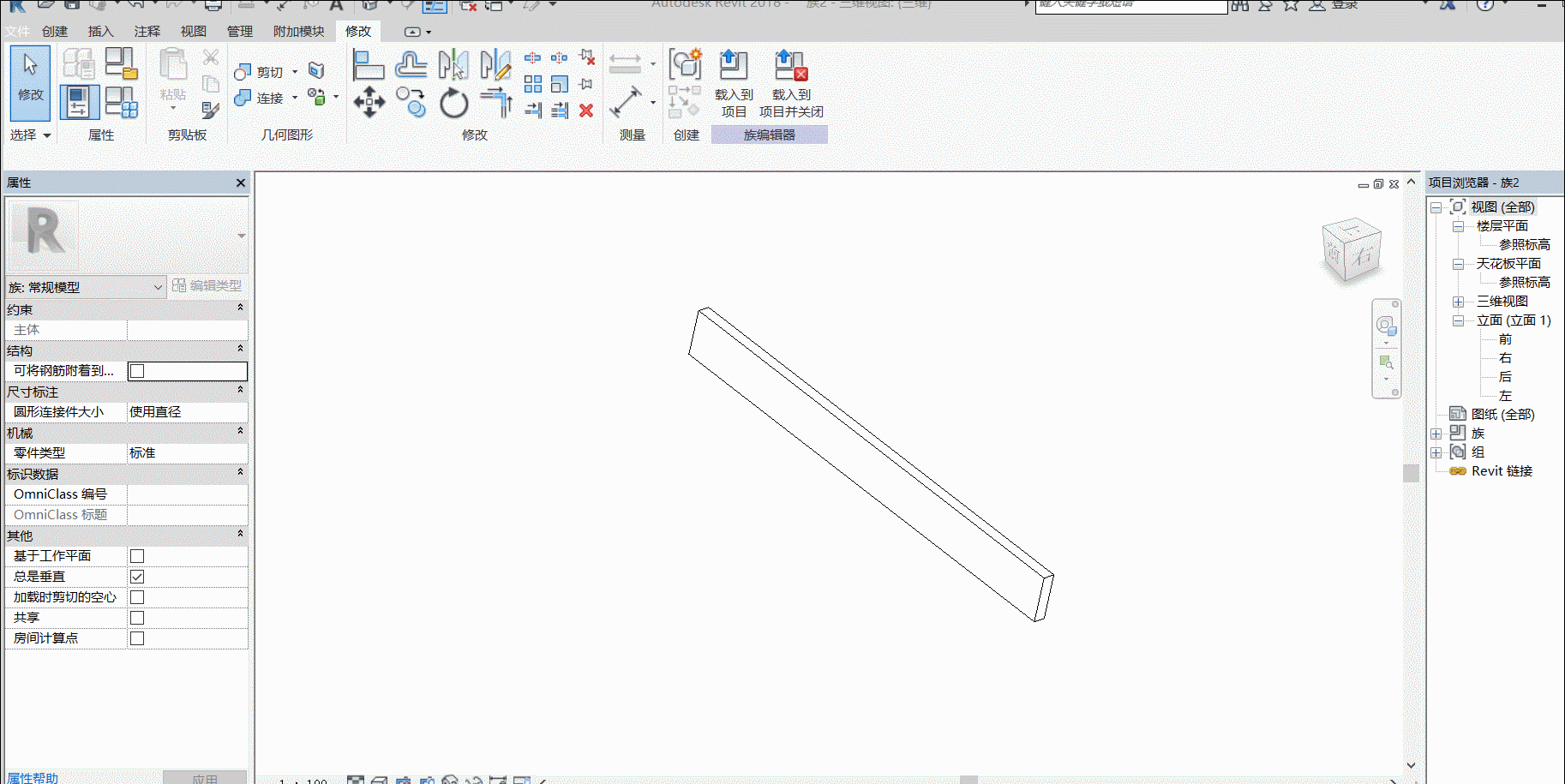Expand the 三维视图 tree node

point(1458,302)
